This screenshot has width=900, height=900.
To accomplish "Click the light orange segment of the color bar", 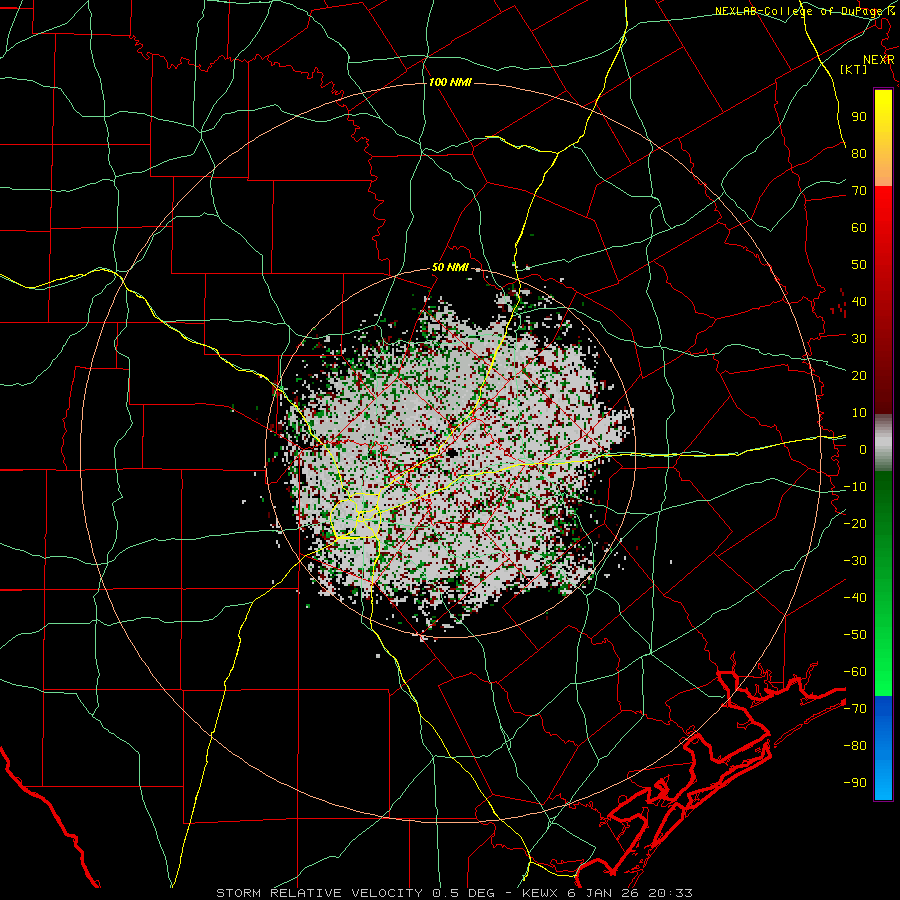I will click(883, 169).
